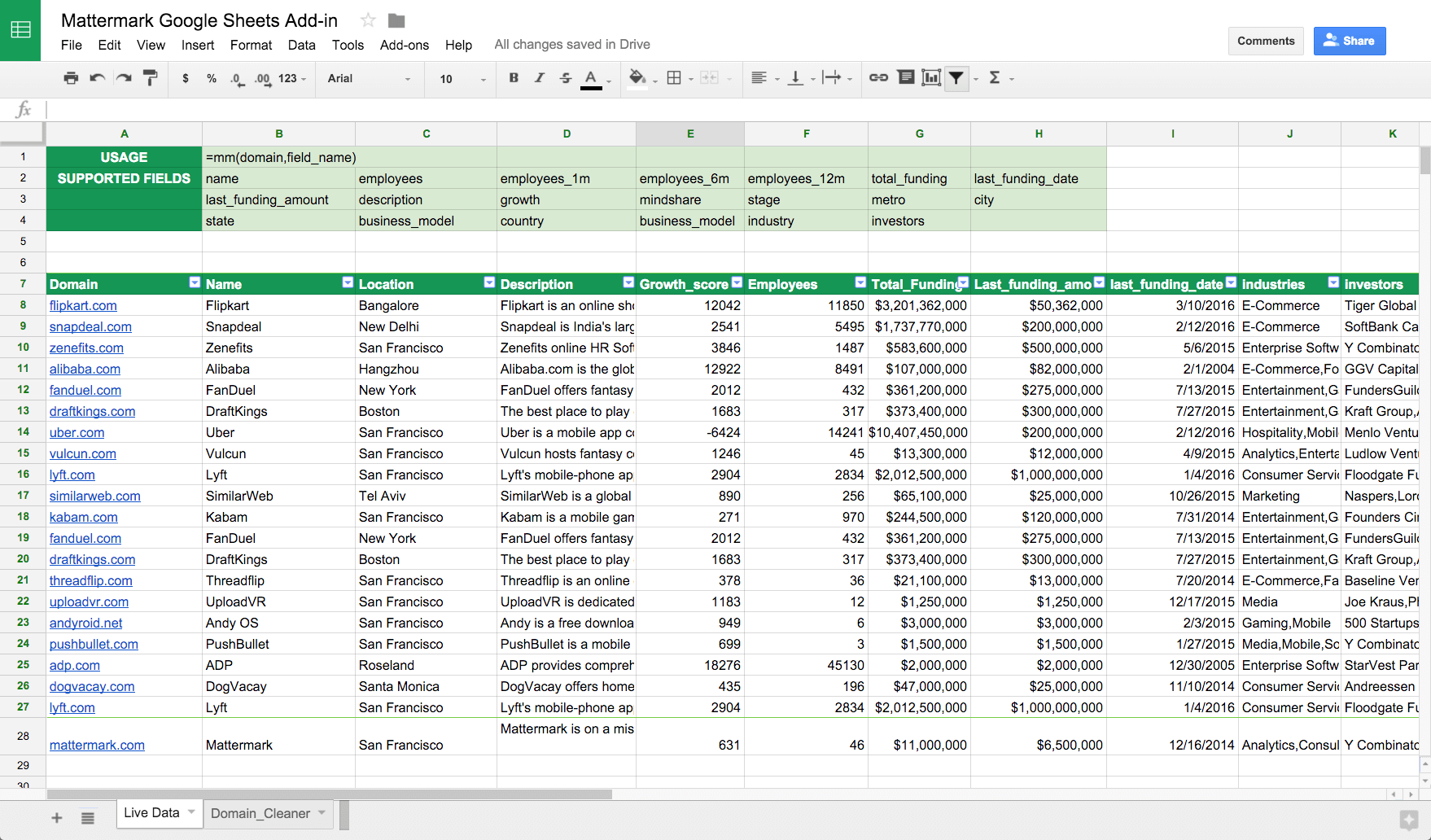Click the Share button
Screen dimensions: 1431x840
[x=1350, y=41]
